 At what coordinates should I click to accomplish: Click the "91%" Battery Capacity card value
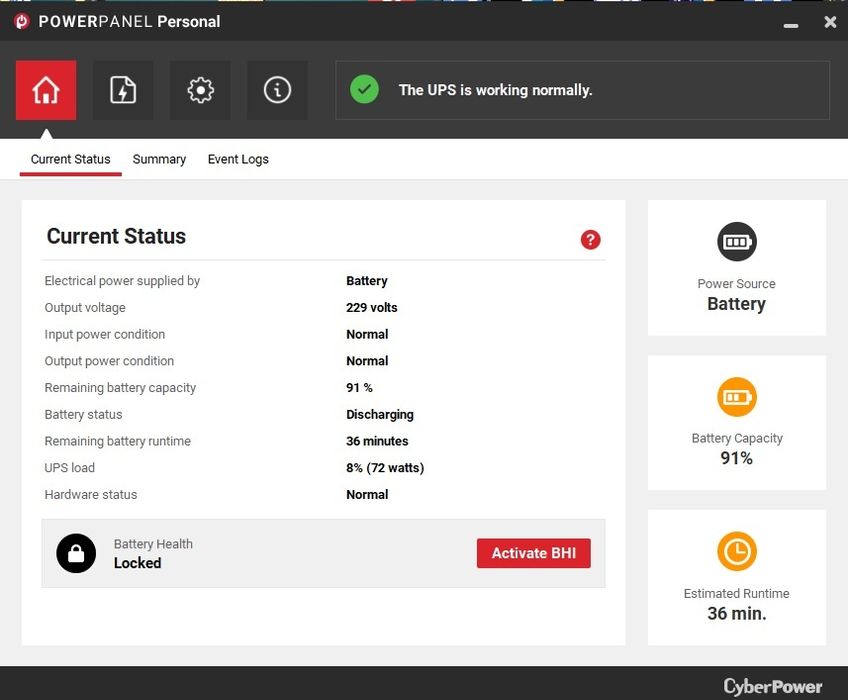pos(737,458)
